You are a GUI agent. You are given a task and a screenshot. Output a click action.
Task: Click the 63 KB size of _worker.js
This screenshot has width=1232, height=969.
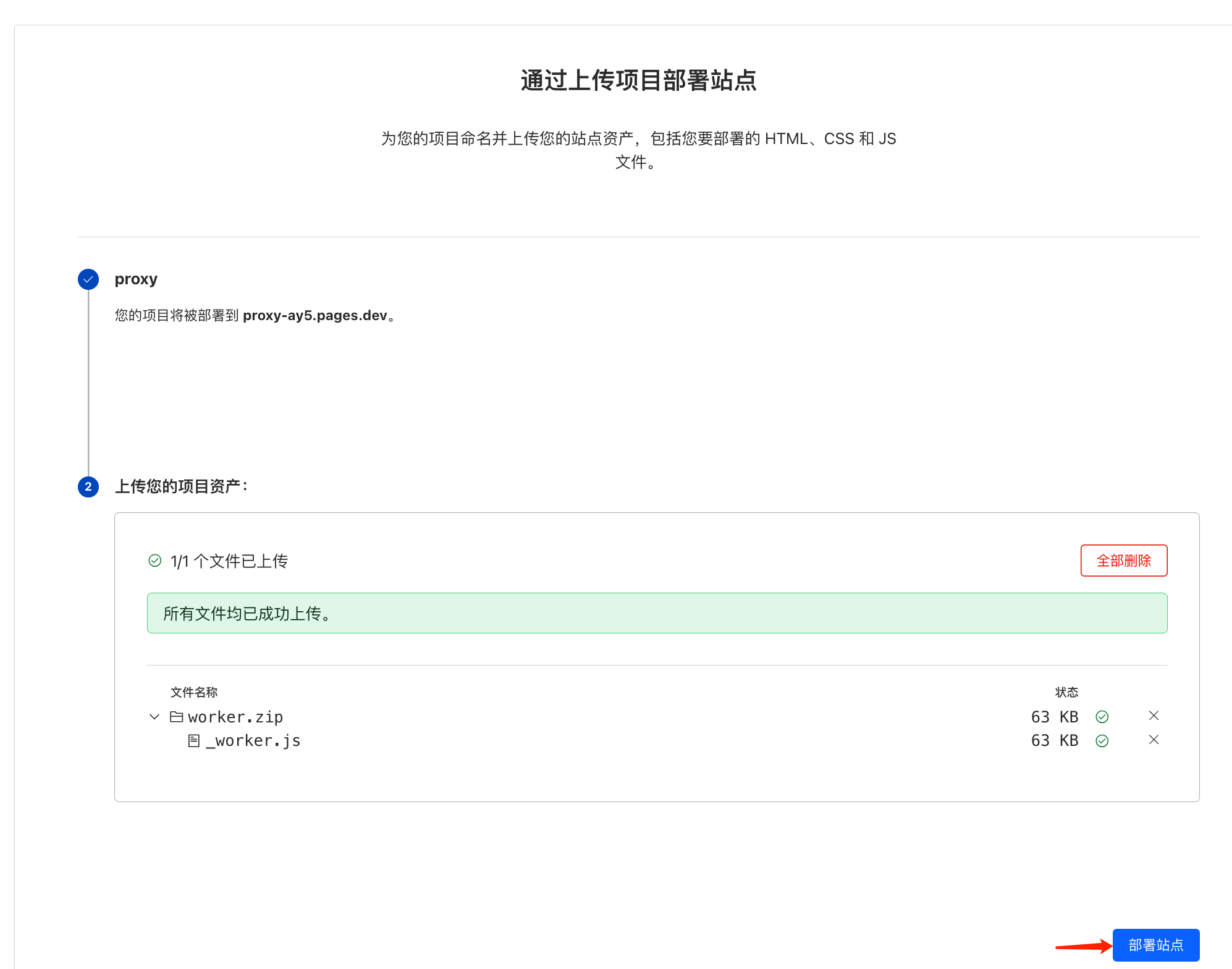pyautogui.click(x=1055, y=740)
